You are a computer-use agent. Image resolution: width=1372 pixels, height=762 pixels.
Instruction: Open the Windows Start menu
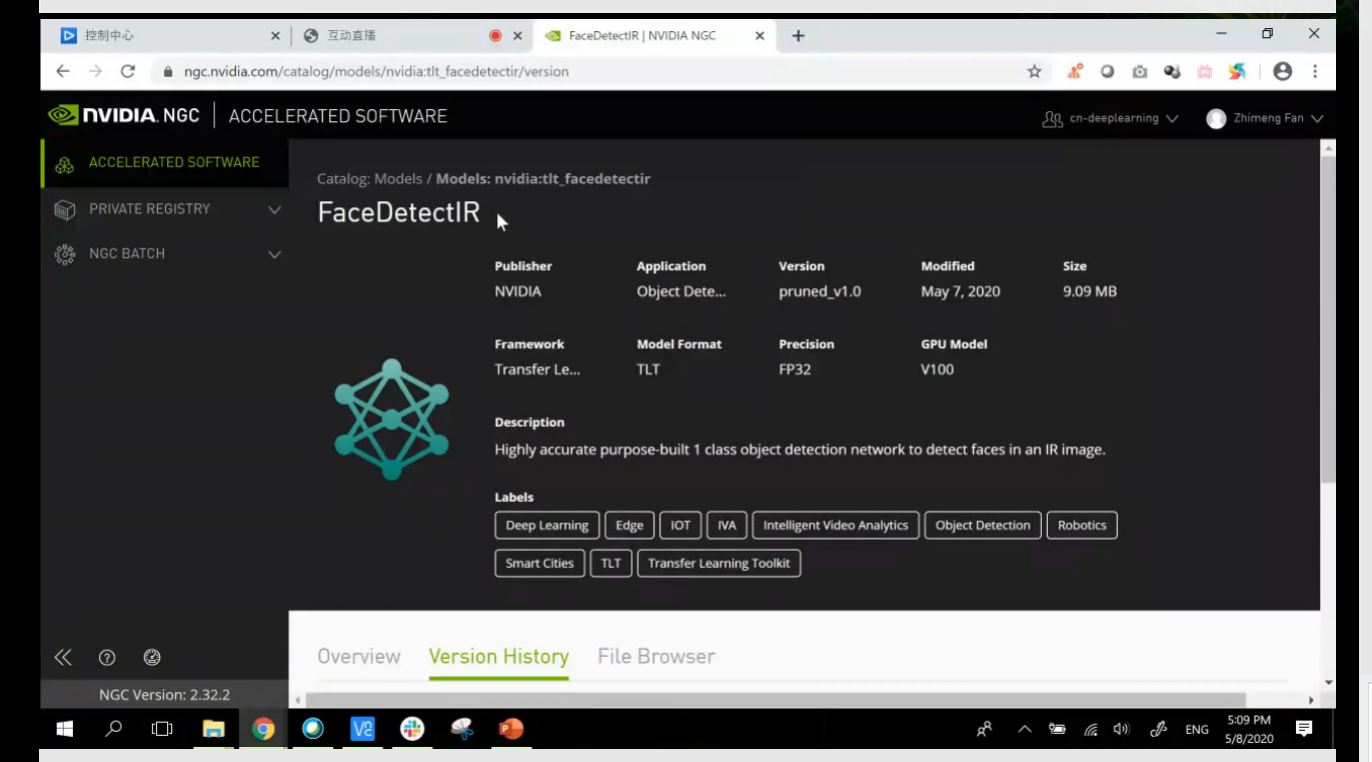pyautogui.click(x=65, y=729)
